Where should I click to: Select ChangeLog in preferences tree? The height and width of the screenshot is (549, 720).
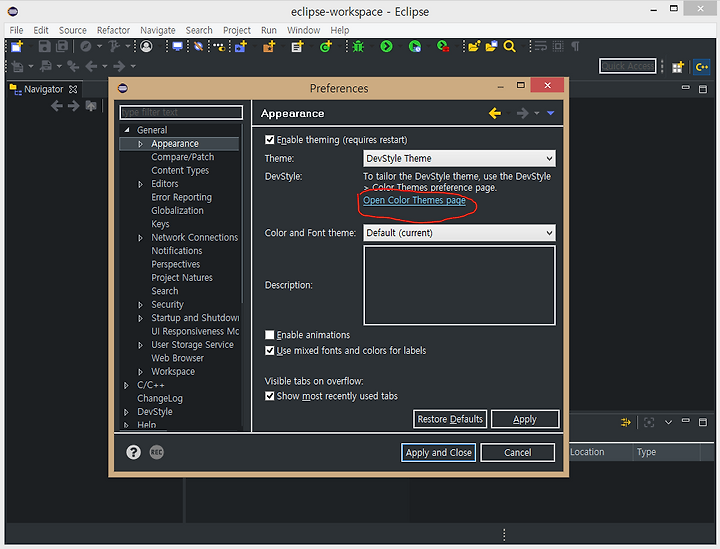point(160,398)
